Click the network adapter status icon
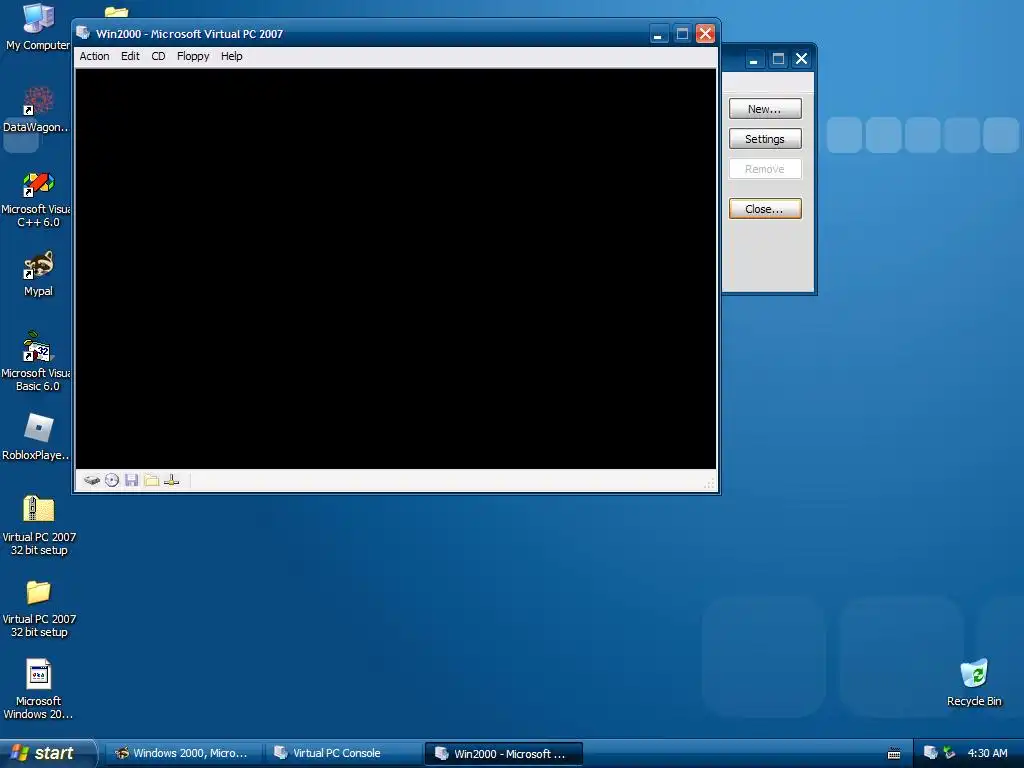The width and height of the screenshot is (1024, 768). pos(171,481)
